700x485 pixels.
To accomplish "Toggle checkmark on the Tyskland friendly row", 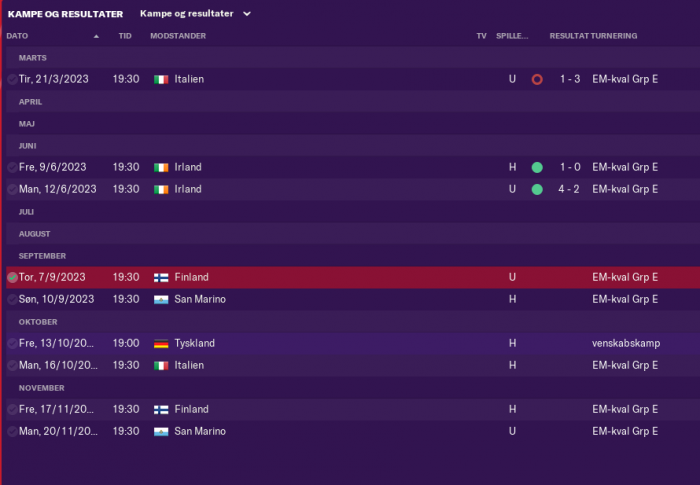I will tap(12, 343).
